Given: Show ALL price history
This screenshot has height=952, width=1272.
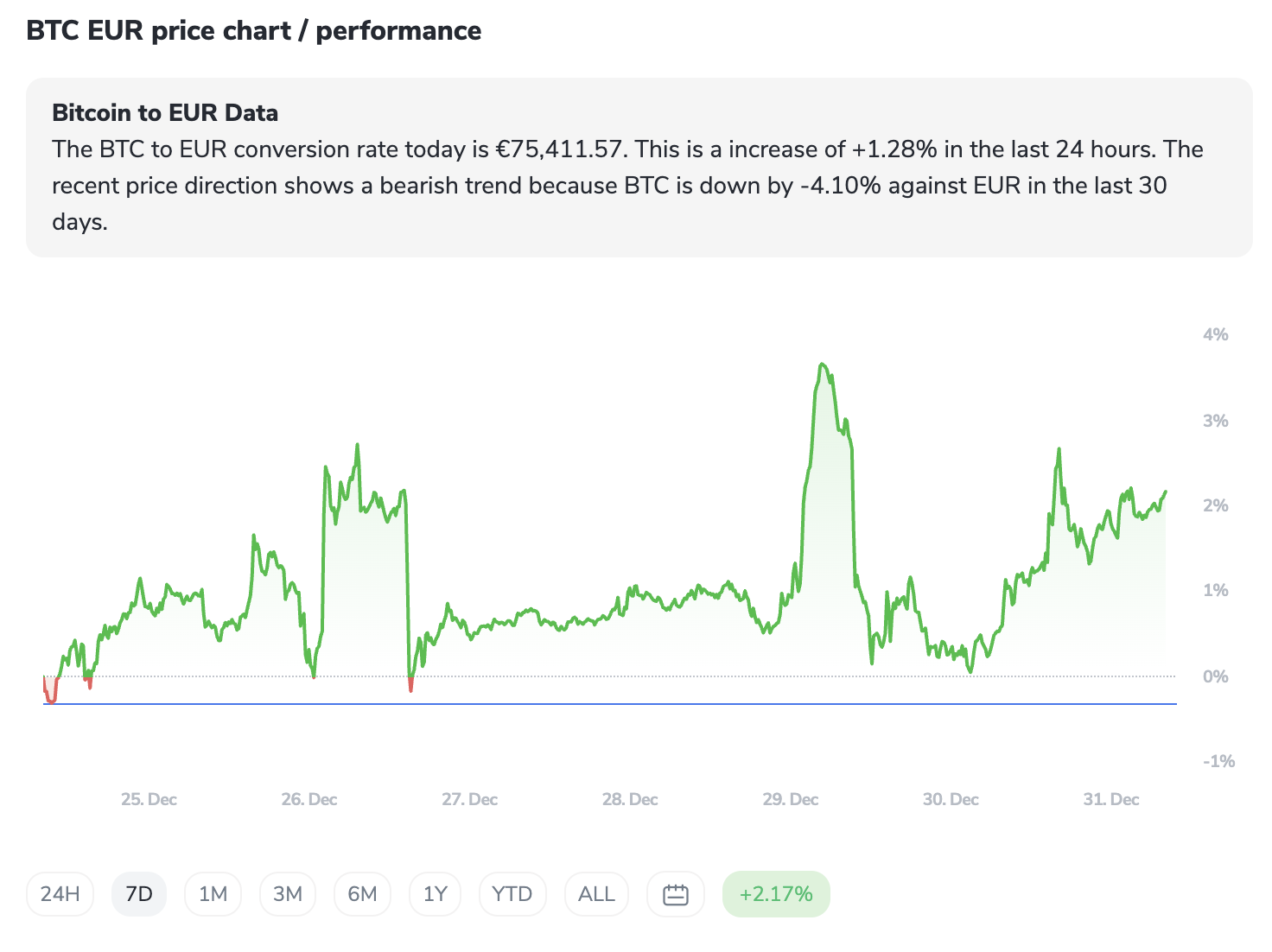Looking at the screenshot, I should 596,894.
